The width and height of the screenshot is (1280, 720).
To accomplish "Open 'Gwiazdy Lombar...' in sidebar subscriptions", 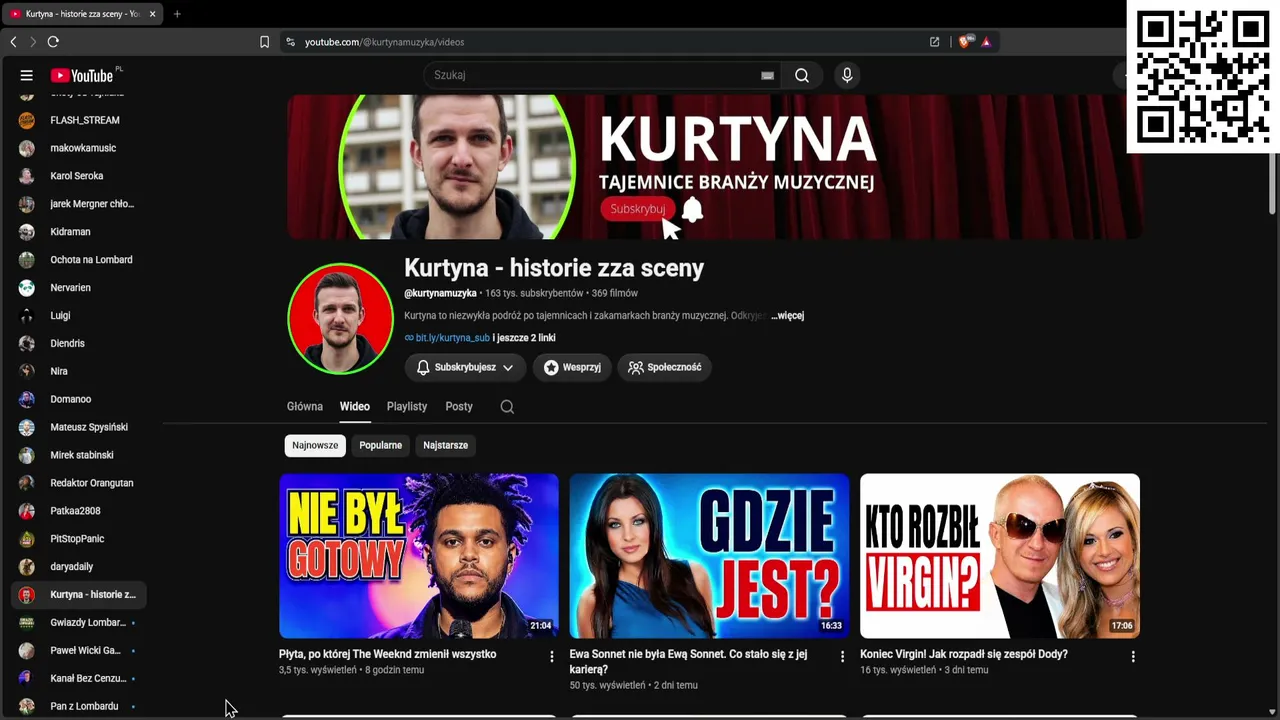I will click(x=79, y=623).
